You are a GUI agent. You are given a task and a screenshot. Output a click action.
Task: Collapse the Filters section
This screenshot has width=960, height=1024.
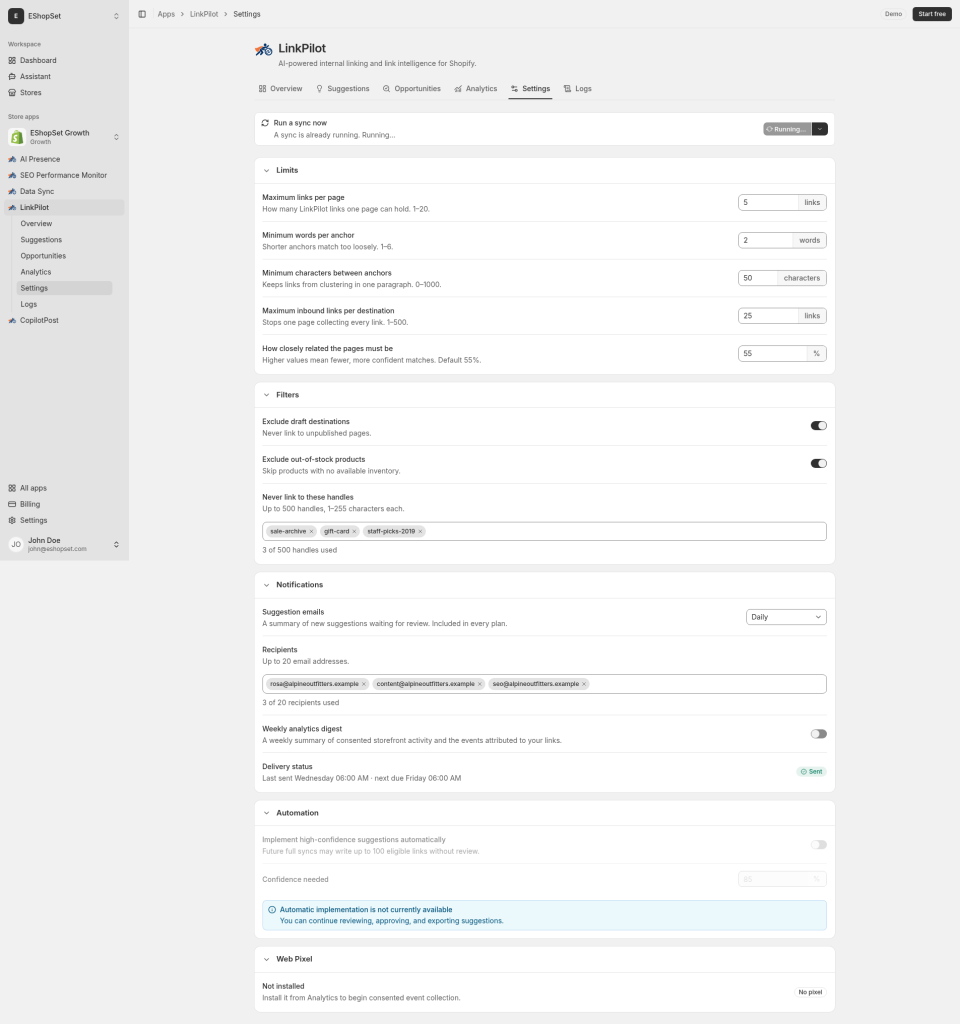pyautogui.click(x=266, y=395)
